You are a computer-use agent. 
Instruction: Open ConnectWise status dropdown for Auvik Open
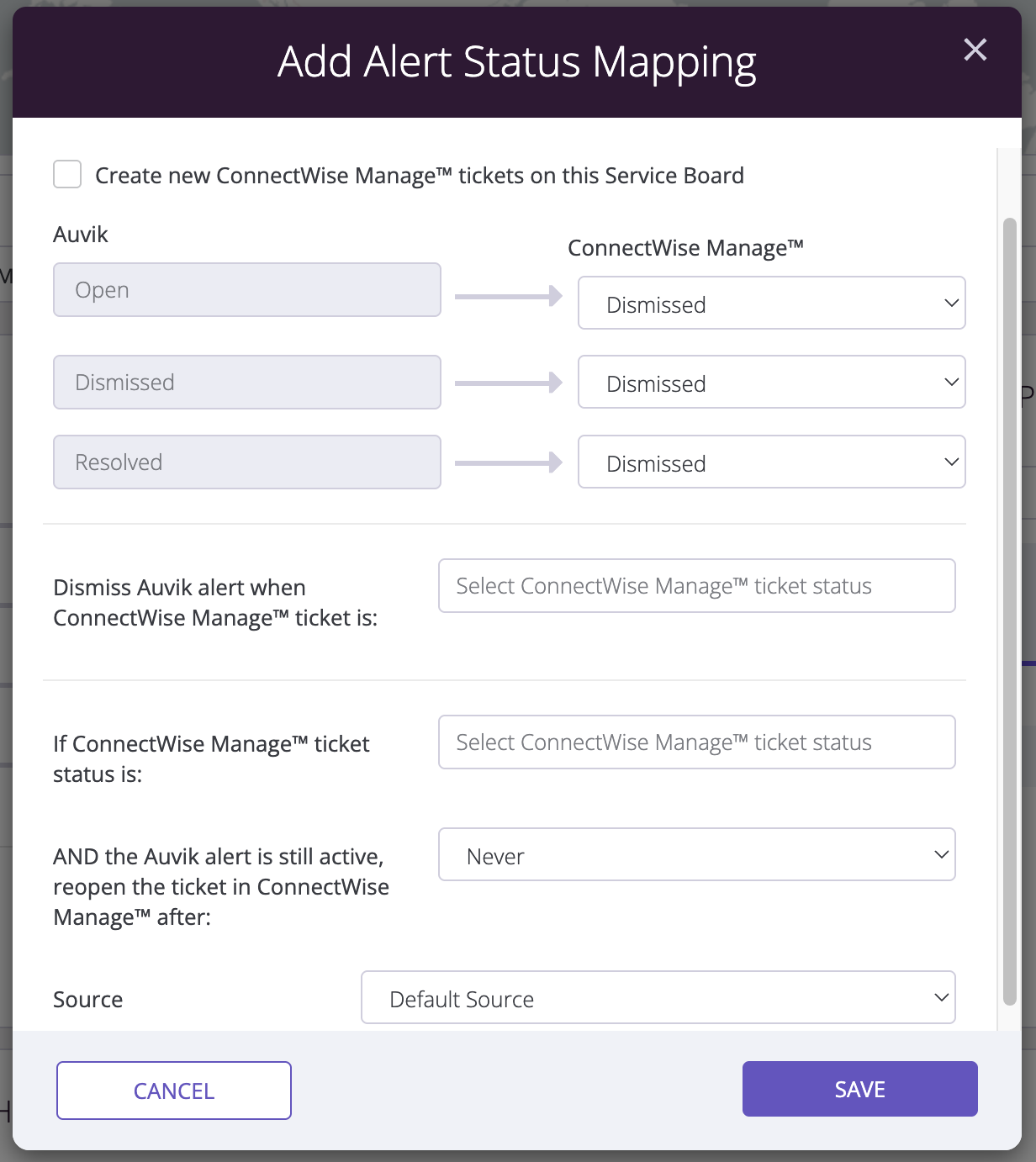[x=771, y=303]
